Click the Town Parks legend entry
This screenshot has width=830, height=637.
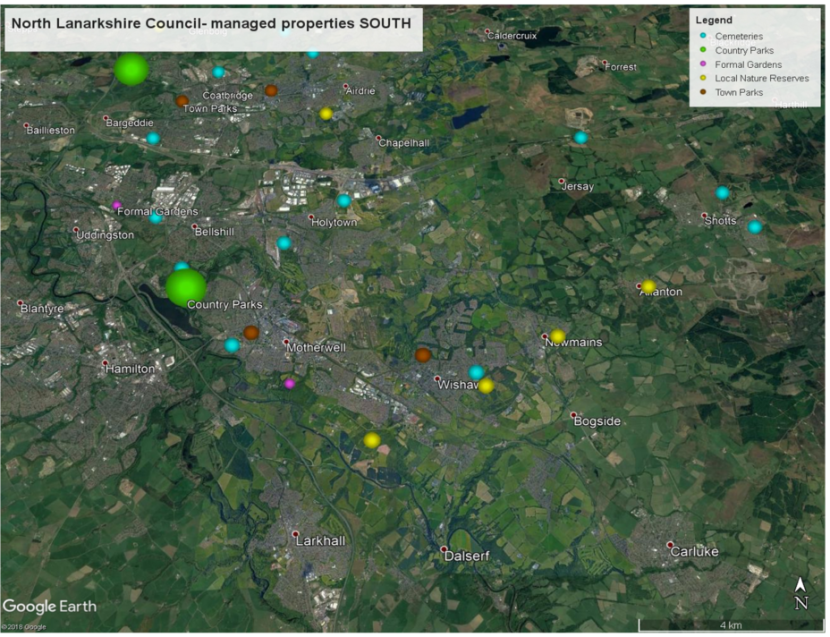[739, 92]
